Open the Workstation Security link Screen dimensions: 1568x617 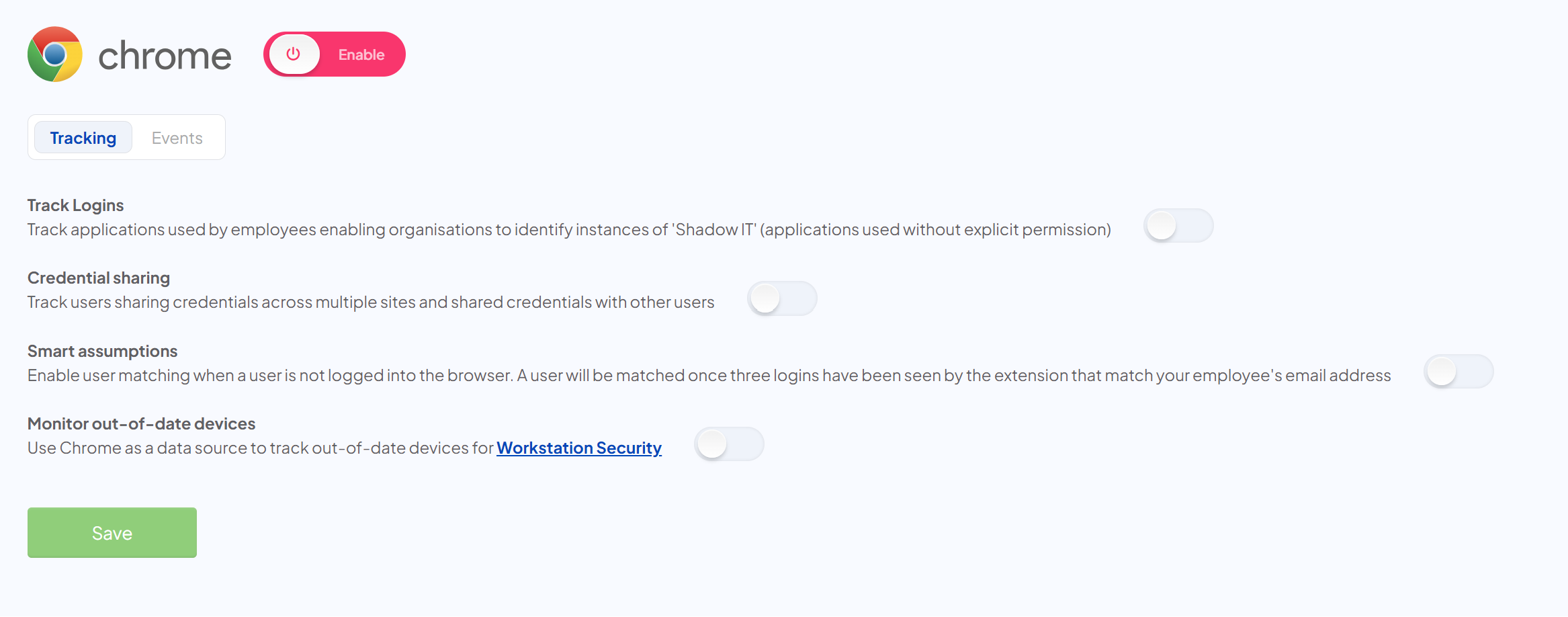tap(578, 448)
